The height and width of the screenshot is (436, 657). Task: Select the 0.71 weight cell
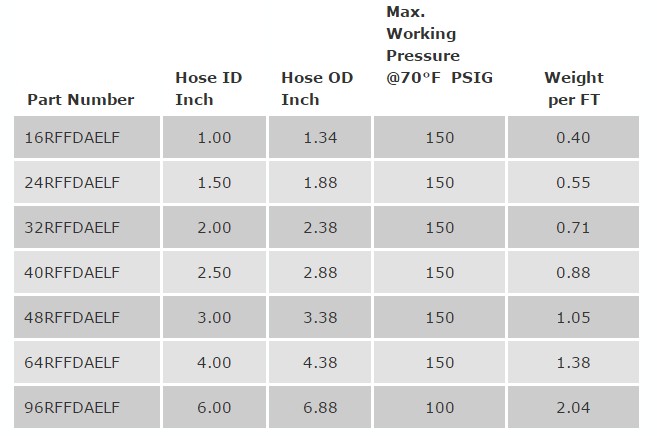pyautogui.click(x=574, y=227)
